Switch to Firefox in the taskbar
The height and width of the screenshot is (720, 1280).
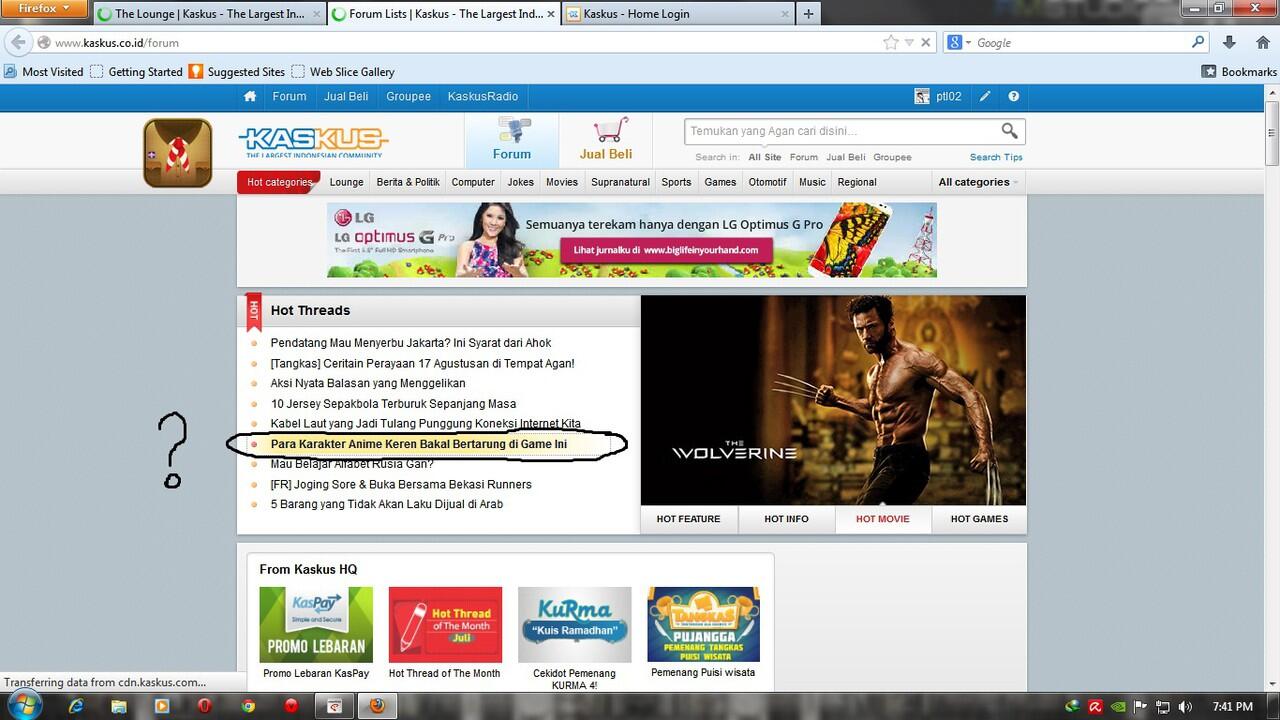(x=377, y=706)
